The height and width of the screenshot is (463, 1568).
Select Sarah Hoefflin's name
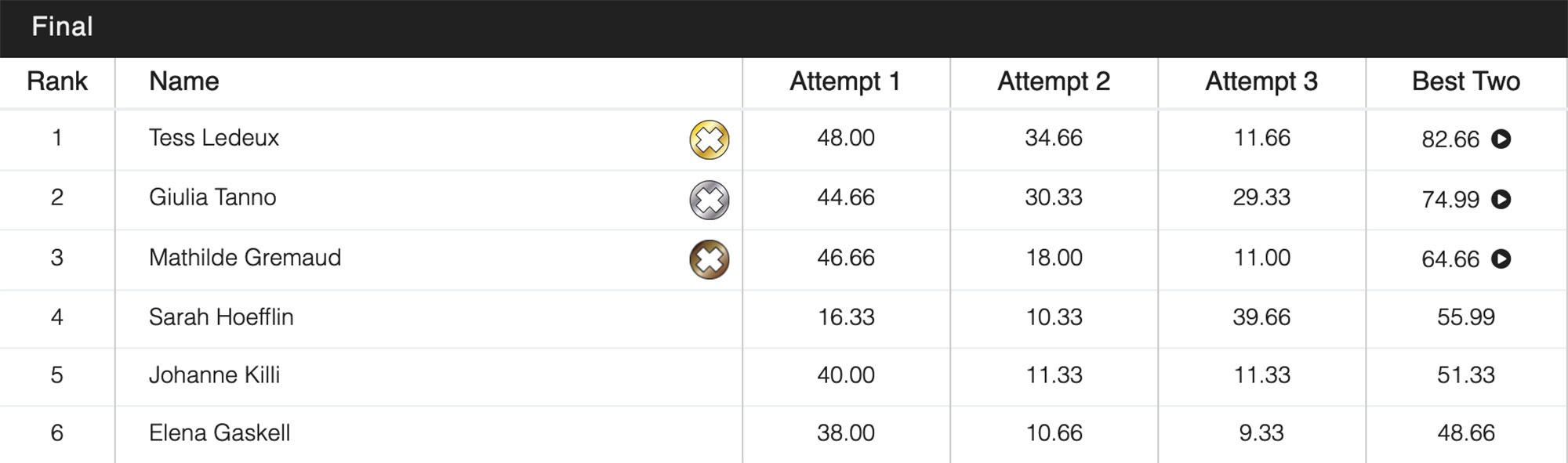(221, 317)
